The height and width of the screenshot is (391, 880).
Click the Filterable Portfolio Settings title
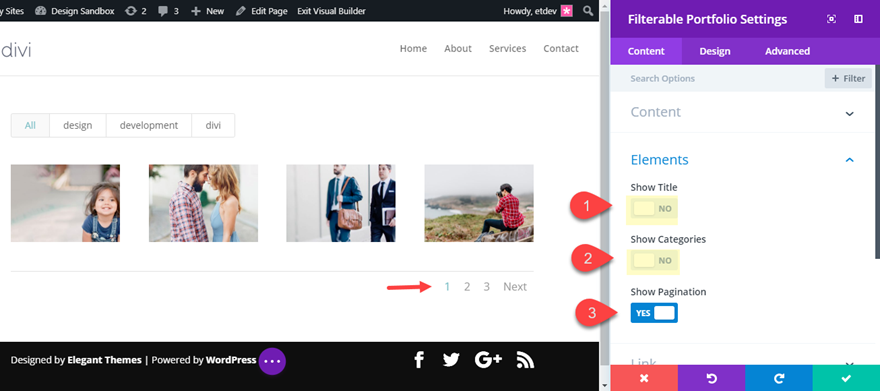coord(707,19)
